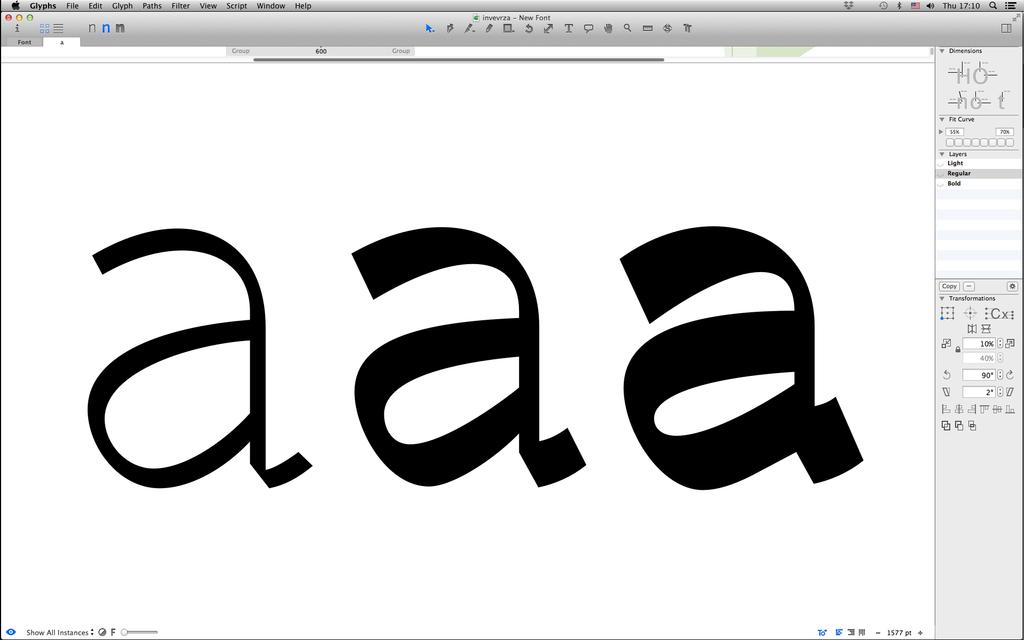Open the Paths menu
This screenshot has height=640, width=1024.
coord(152,6)
